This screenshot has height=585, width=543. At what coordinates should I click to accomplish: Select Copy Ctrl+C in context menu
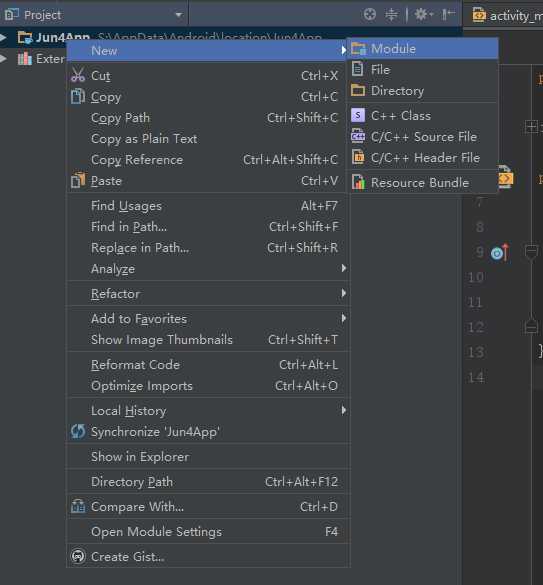(x=207, y=97)
